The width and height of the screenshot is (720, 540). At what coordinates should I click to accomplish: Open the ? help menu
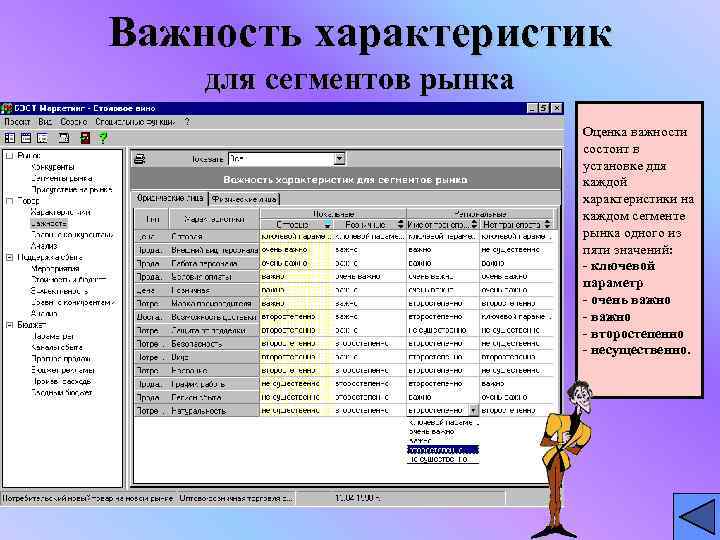point(187,122)
